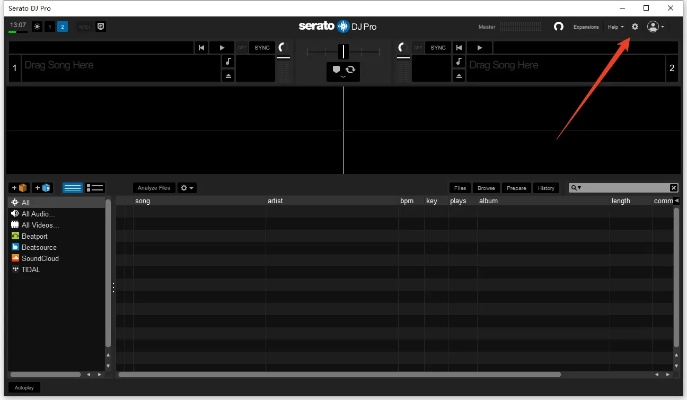The image size is (687, 400).
Task: Toggle SYNC on the left deck
Action: [x=261, y=47]
